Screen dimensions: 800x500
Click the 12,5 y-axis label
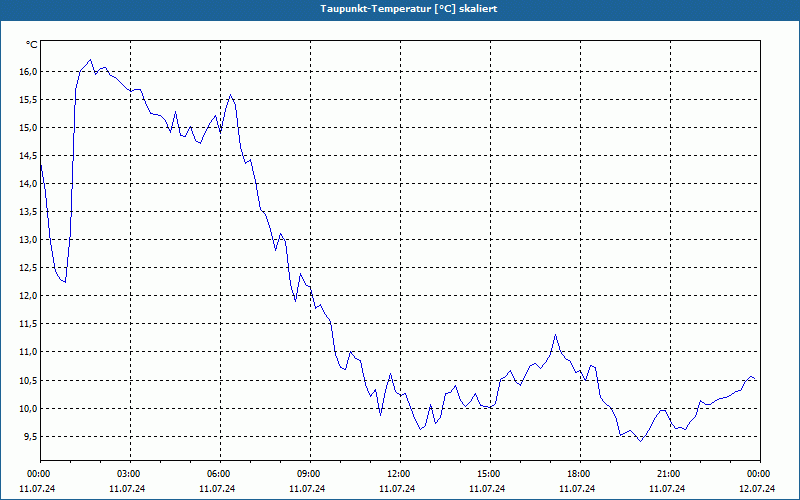(29, 268)
